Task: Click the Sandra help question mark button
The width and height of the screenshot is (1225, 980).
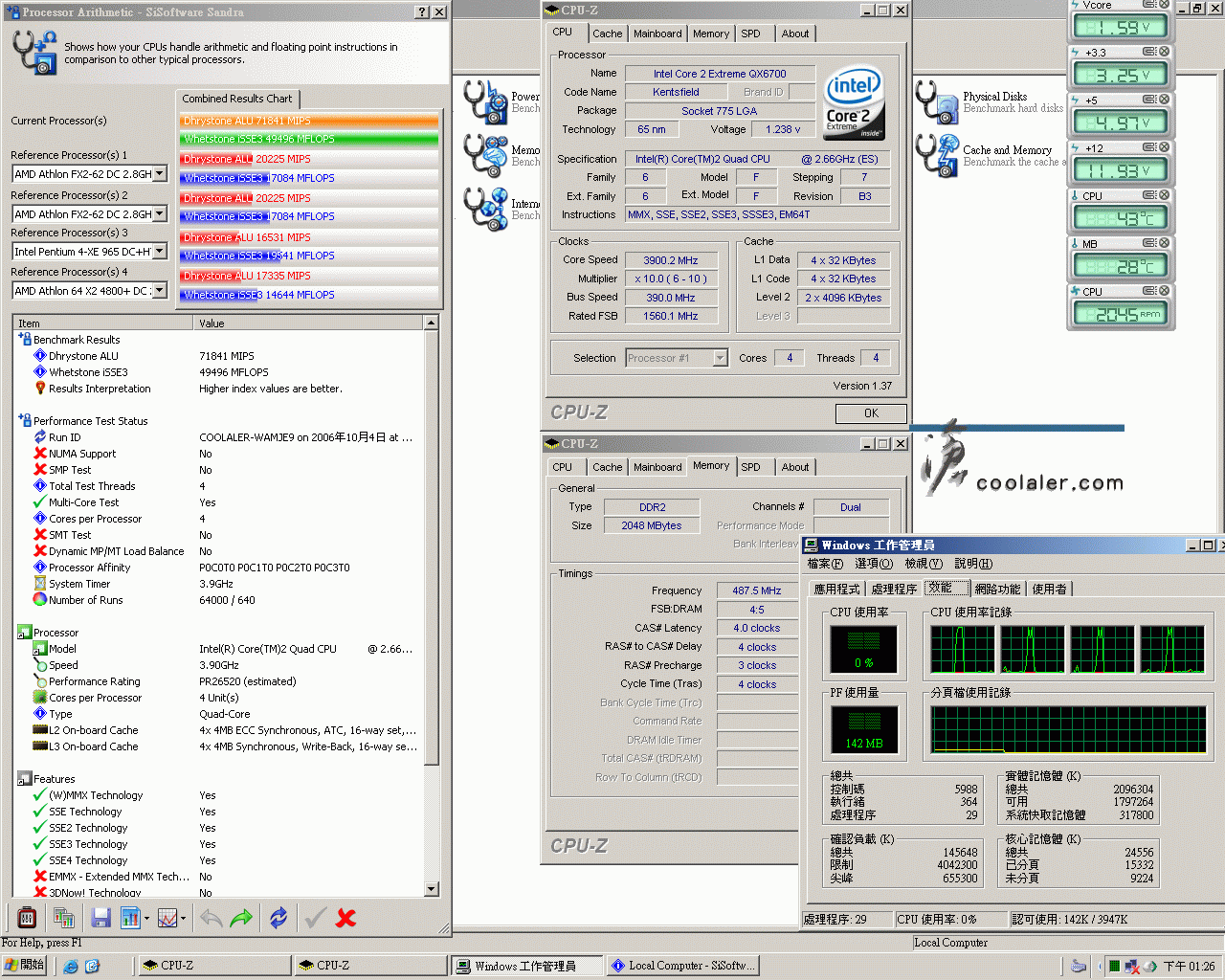Action: [x=422, y=11]
